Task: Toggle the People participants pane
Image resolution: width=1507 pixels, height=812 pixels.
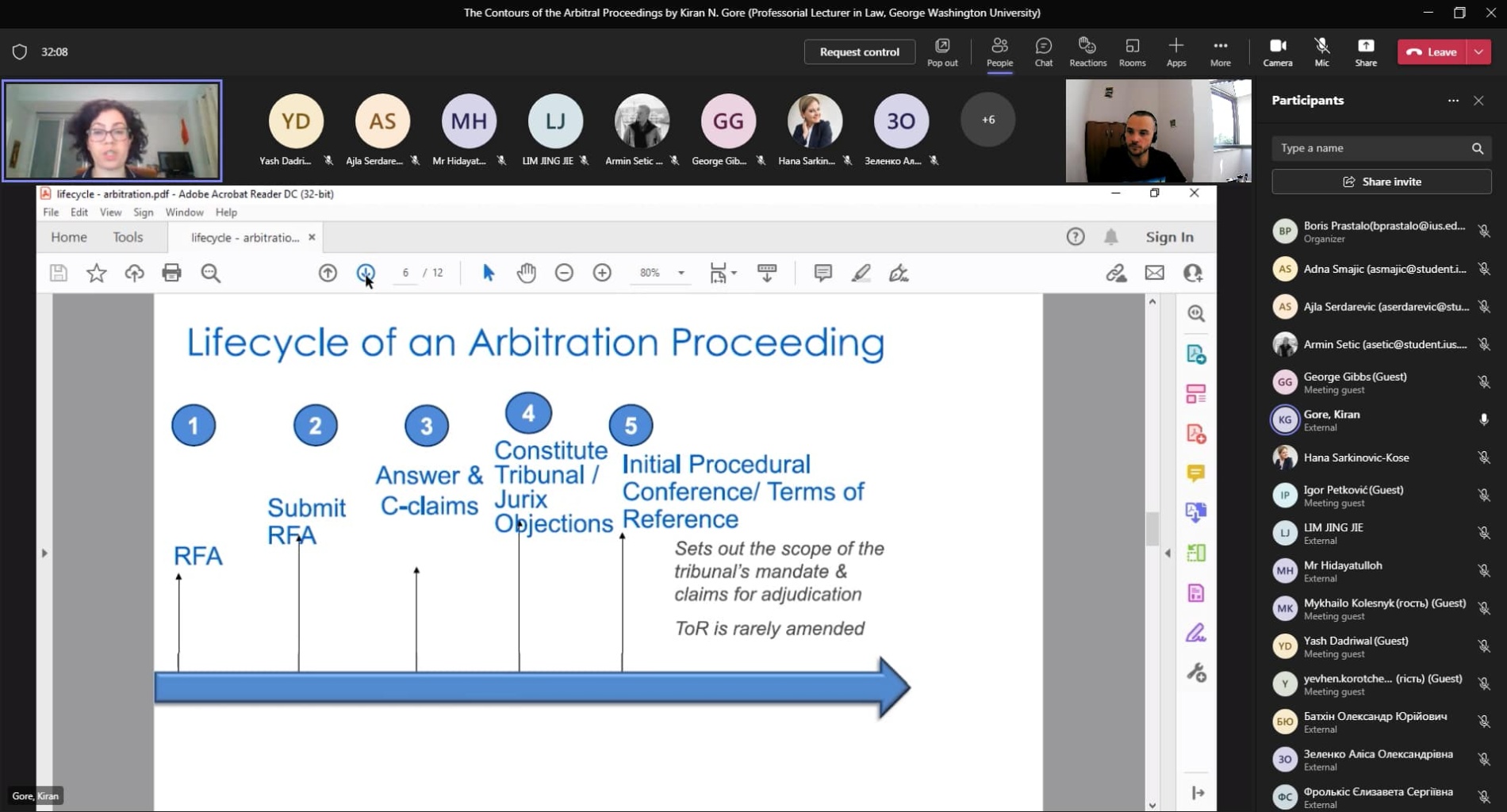Action: 999,52
